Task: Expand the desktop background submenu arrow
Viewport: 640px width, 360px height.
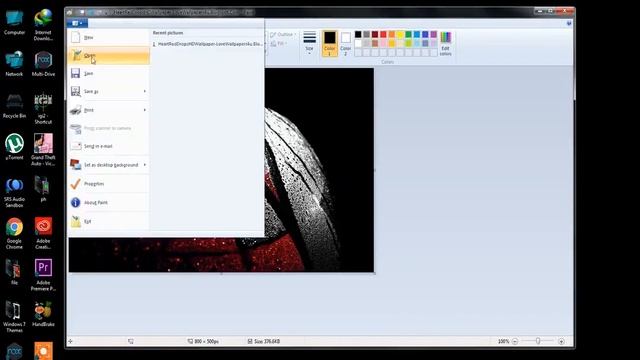Action: click(x=145, y=165)
